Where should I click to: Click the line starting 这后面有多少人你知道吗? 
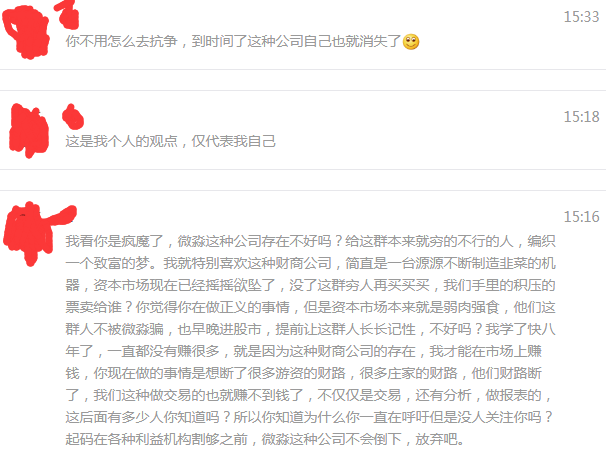pyautogui.click(x=309, y=417)
